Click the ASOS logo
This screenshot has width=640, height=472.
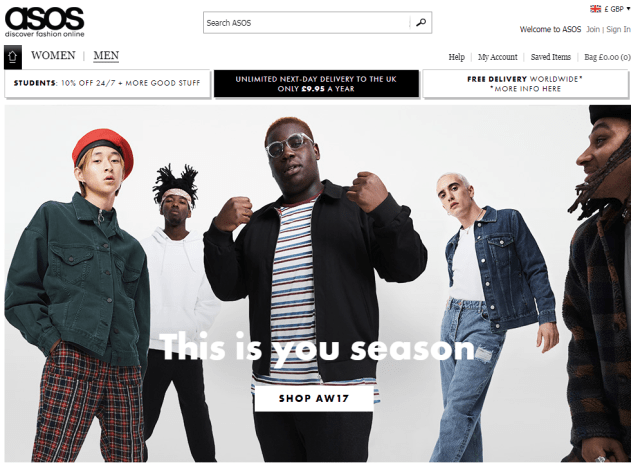[x=44, y=22]
